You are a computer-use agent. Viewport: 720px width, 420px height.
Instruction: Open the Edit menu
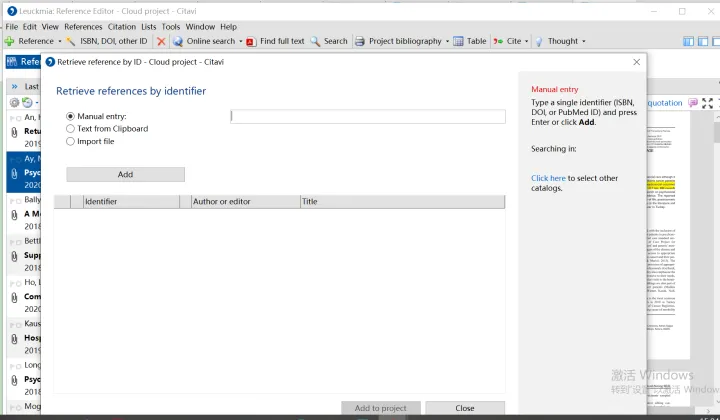tap(29, 27)
